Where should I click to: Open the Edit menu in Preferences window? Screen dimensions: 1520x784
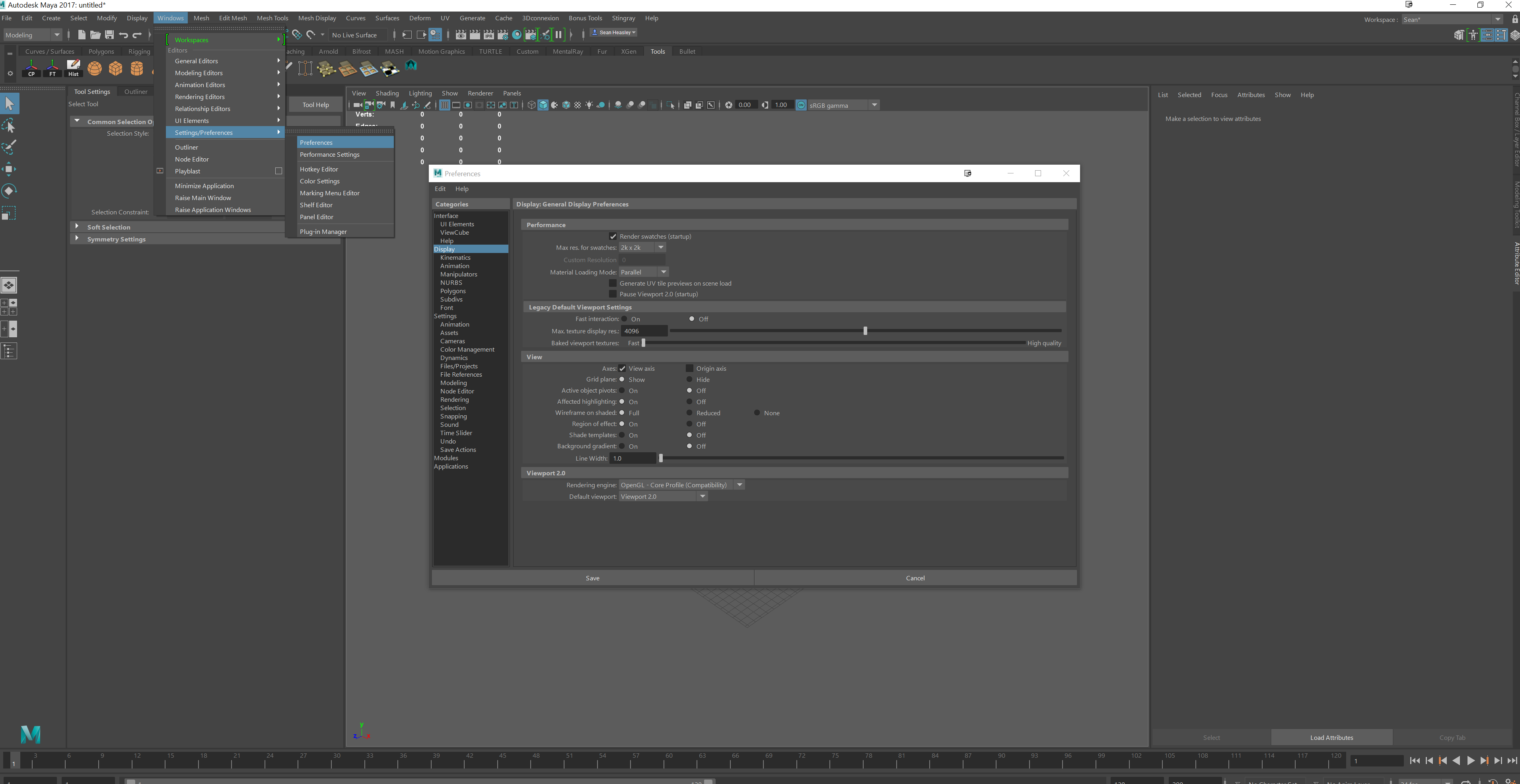point(440,189)
